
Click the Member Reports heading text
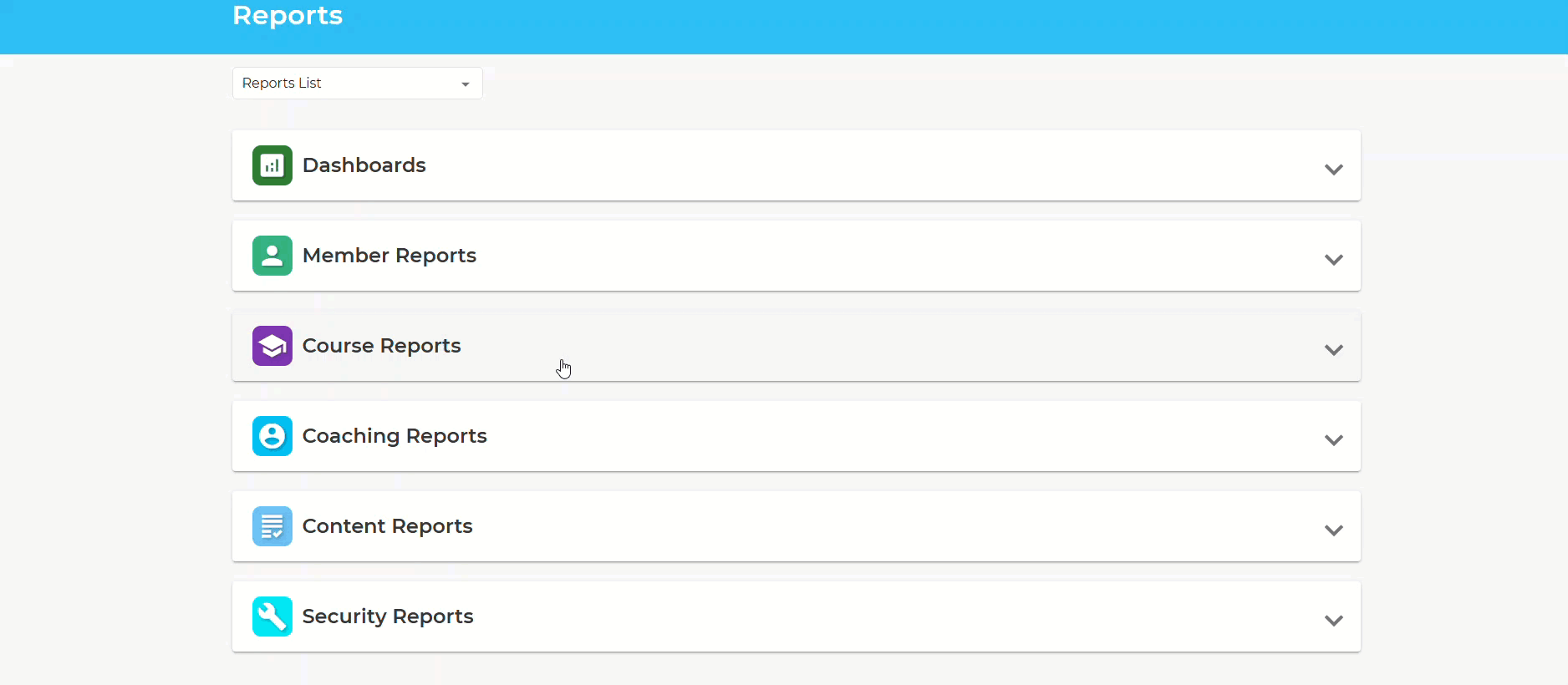(389, 256)
